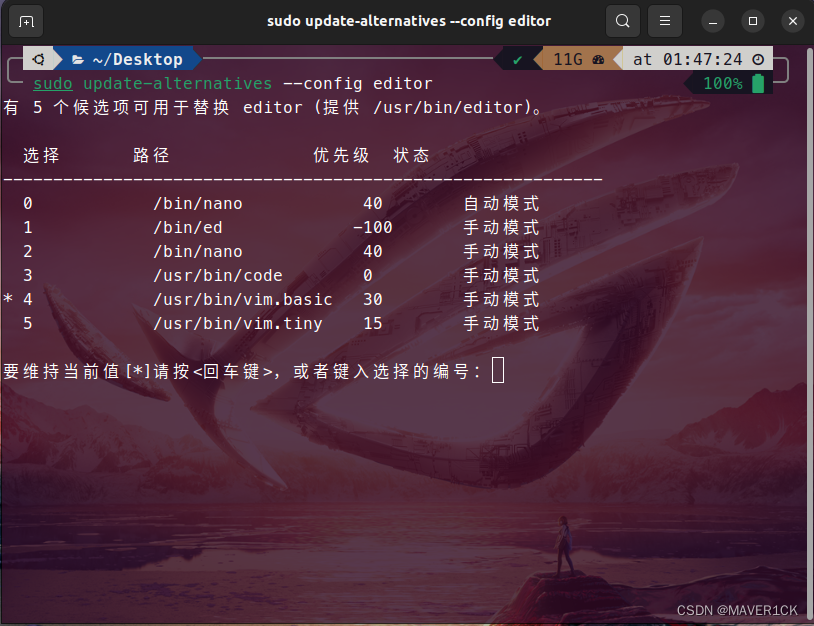
Task: Click the 选择 column header
Action: click(x=42, y=155)
